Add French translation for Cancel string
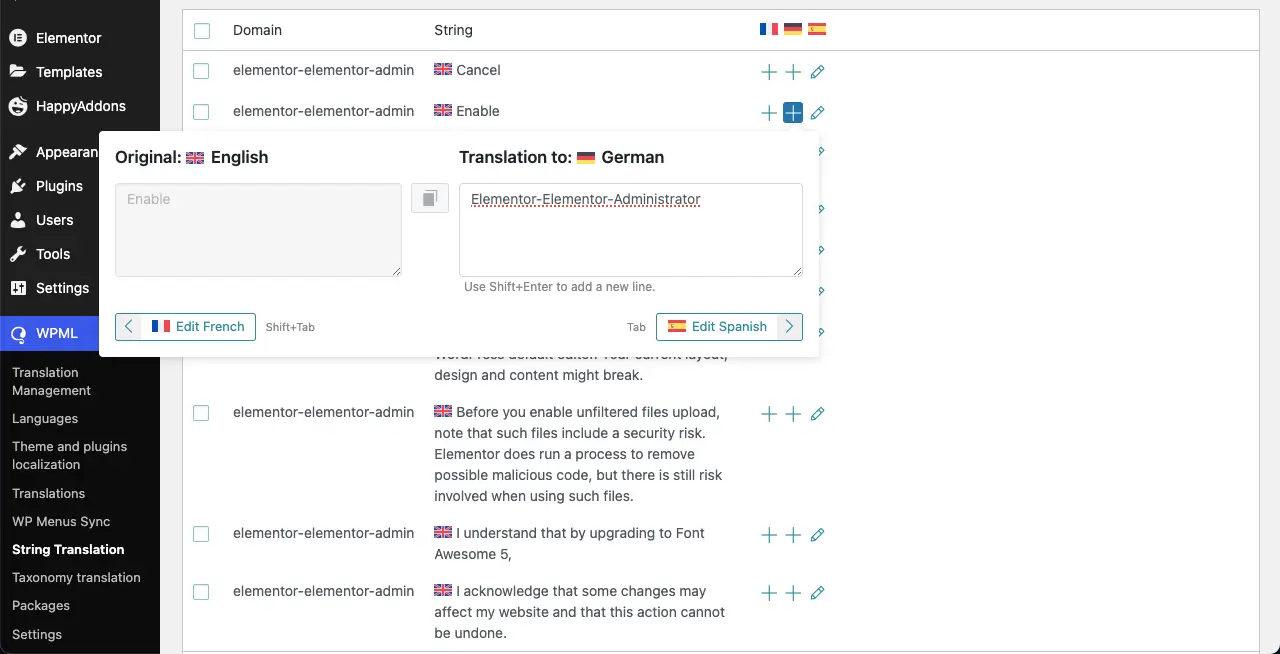 coord(769,72)
